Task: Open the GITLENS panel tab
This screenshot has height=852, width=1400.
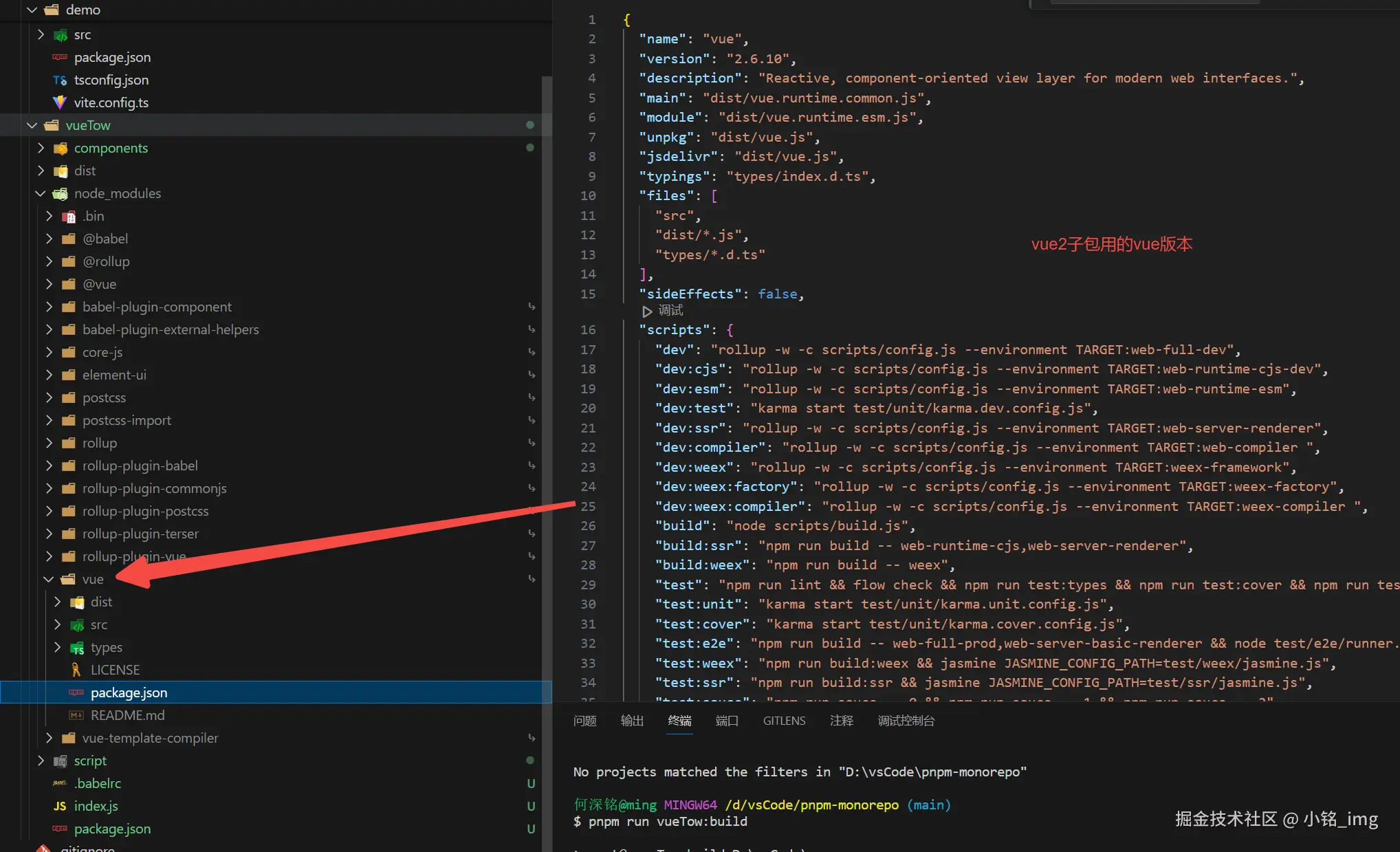Action: [x=784, y=721]
